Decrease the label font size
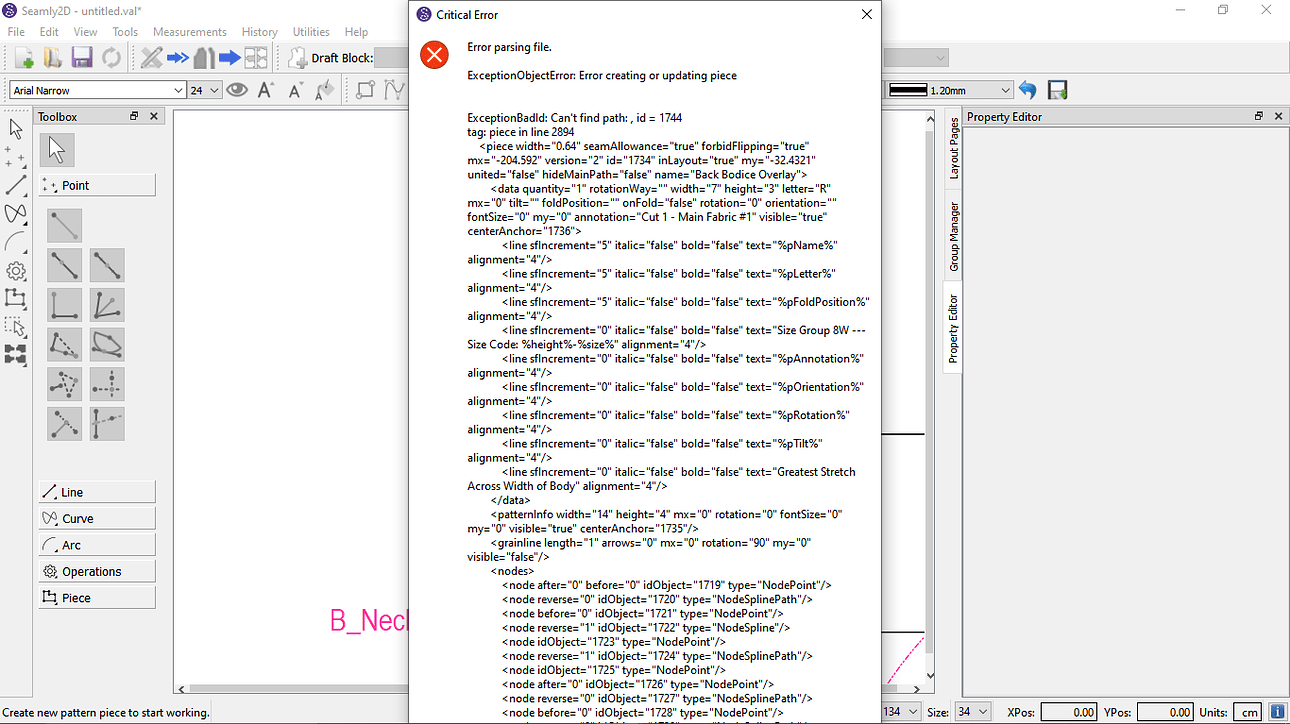The image size is (1290, 724). [x=296, y=90]
